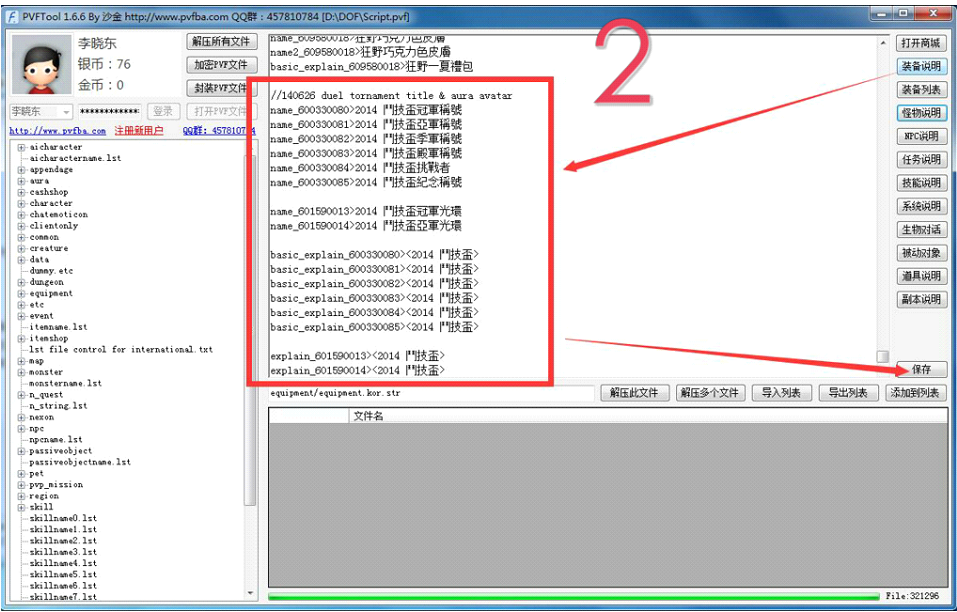Click the password input field

(109, 112)
